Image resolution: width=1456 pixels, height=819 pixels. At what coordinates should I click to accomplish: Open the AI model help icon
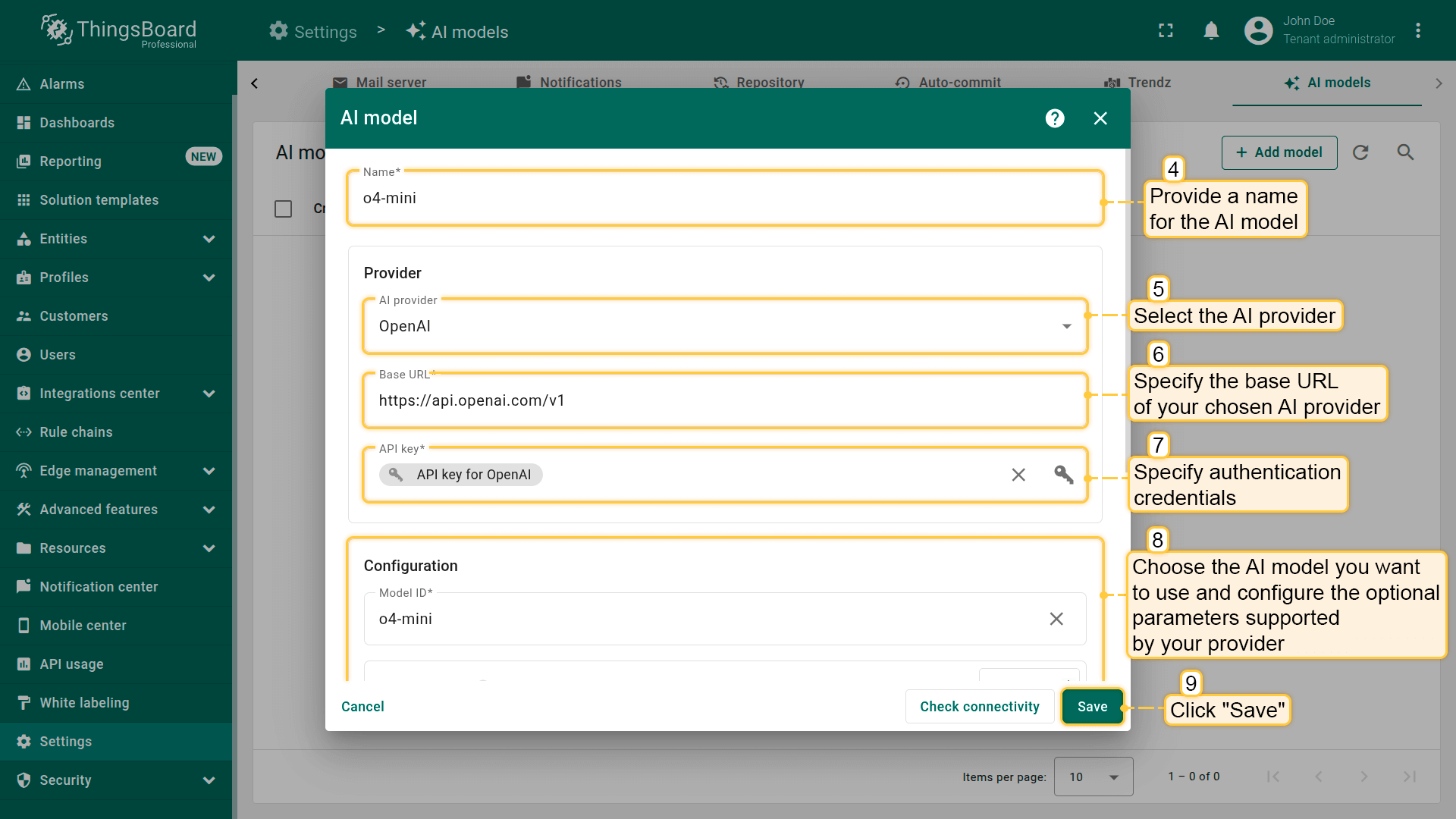click(x=1055, y=118)
